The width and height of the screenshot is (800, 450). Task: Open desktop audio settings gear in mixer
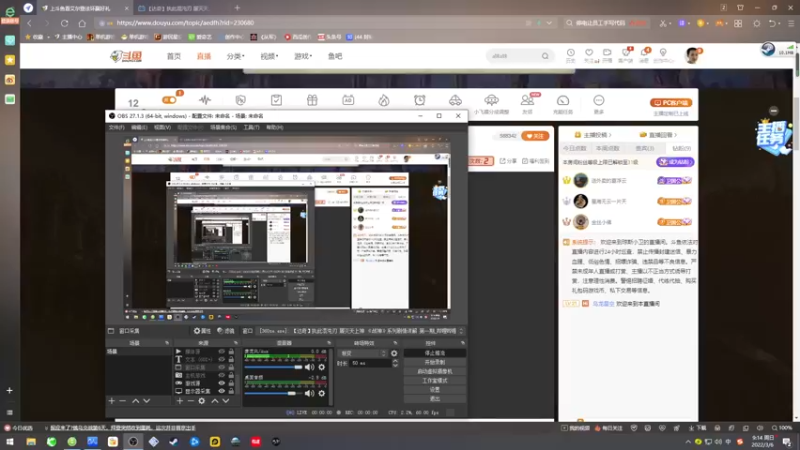[x=321, y=393]
